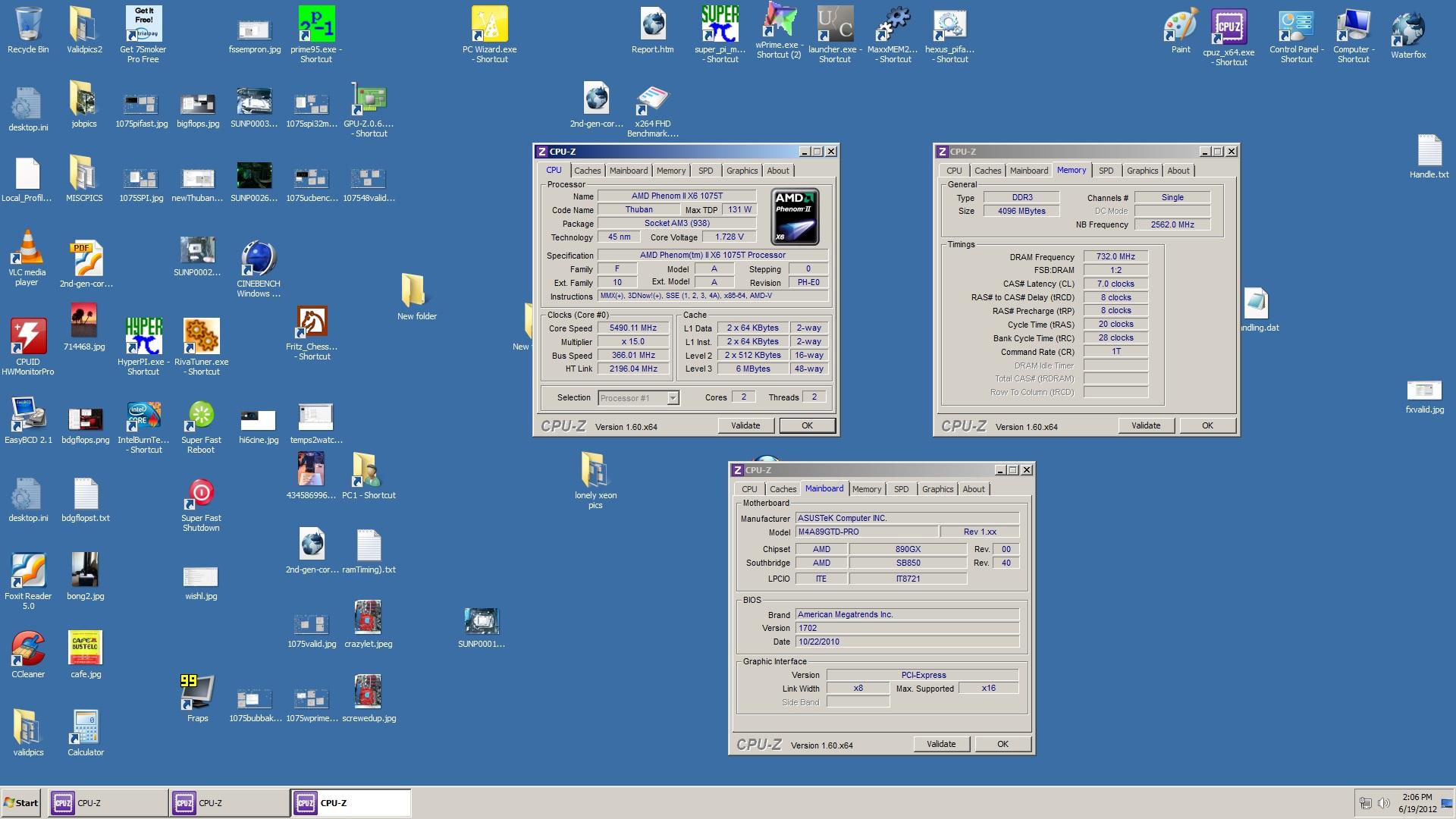Switch to first CPU-Z taskbar button
This screenshot has width=1456, height=819.
click(x=108, y=803)
